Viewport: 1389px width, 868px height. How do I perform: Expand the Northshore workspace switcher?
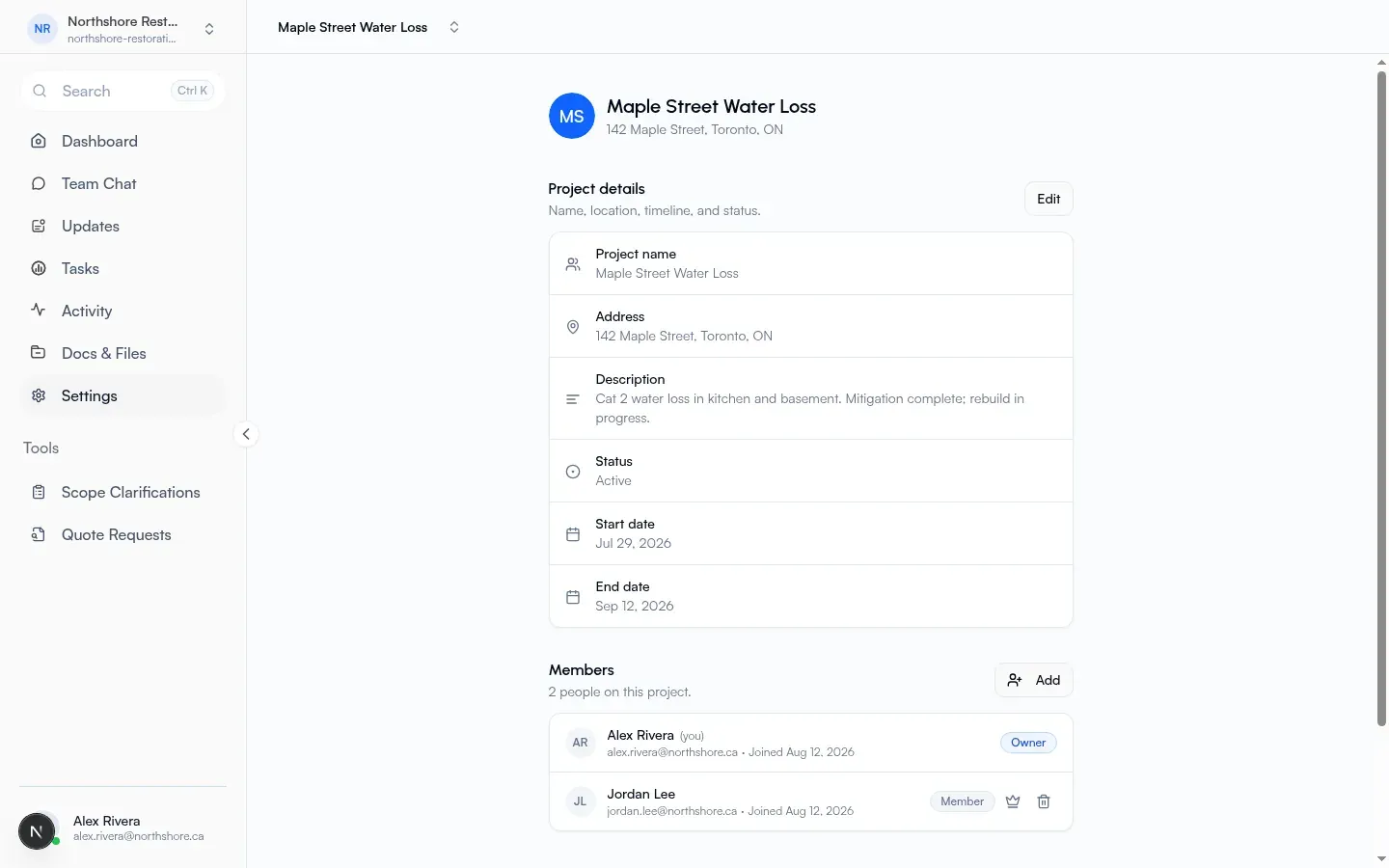[x=123, y=29]
